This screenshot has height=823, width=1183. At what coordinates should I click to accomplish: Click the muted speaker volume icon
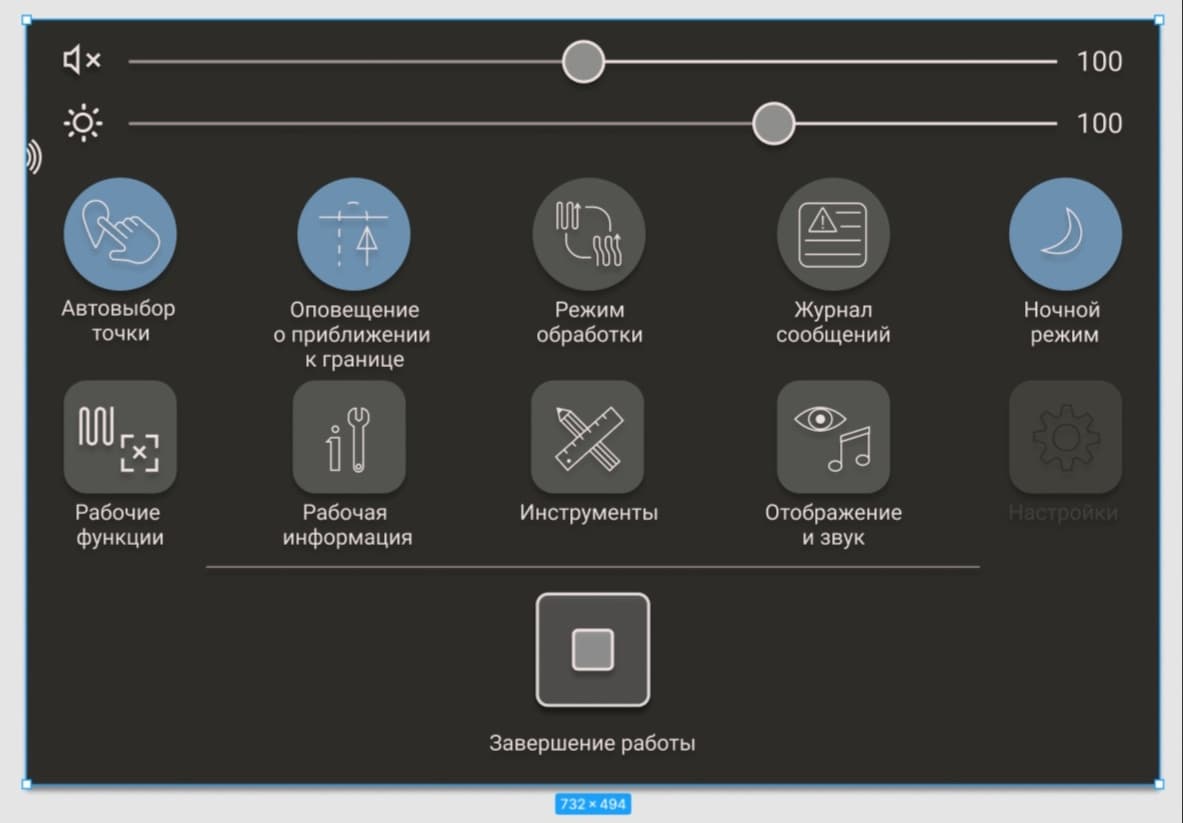point(82,61)
